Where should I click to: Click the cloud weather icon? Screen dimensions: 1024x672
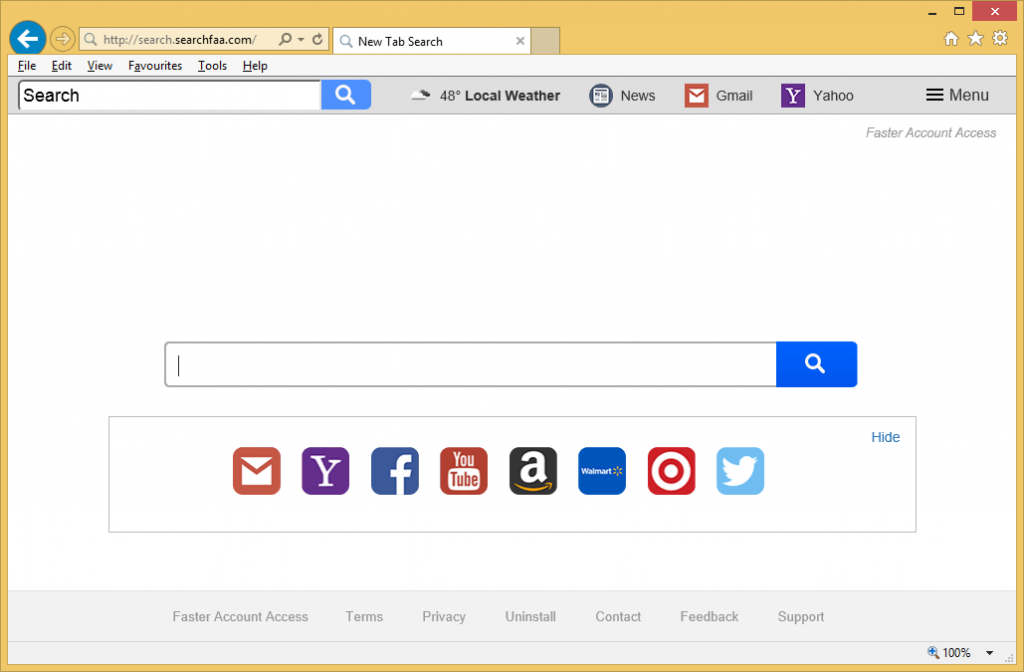point(421,95)
